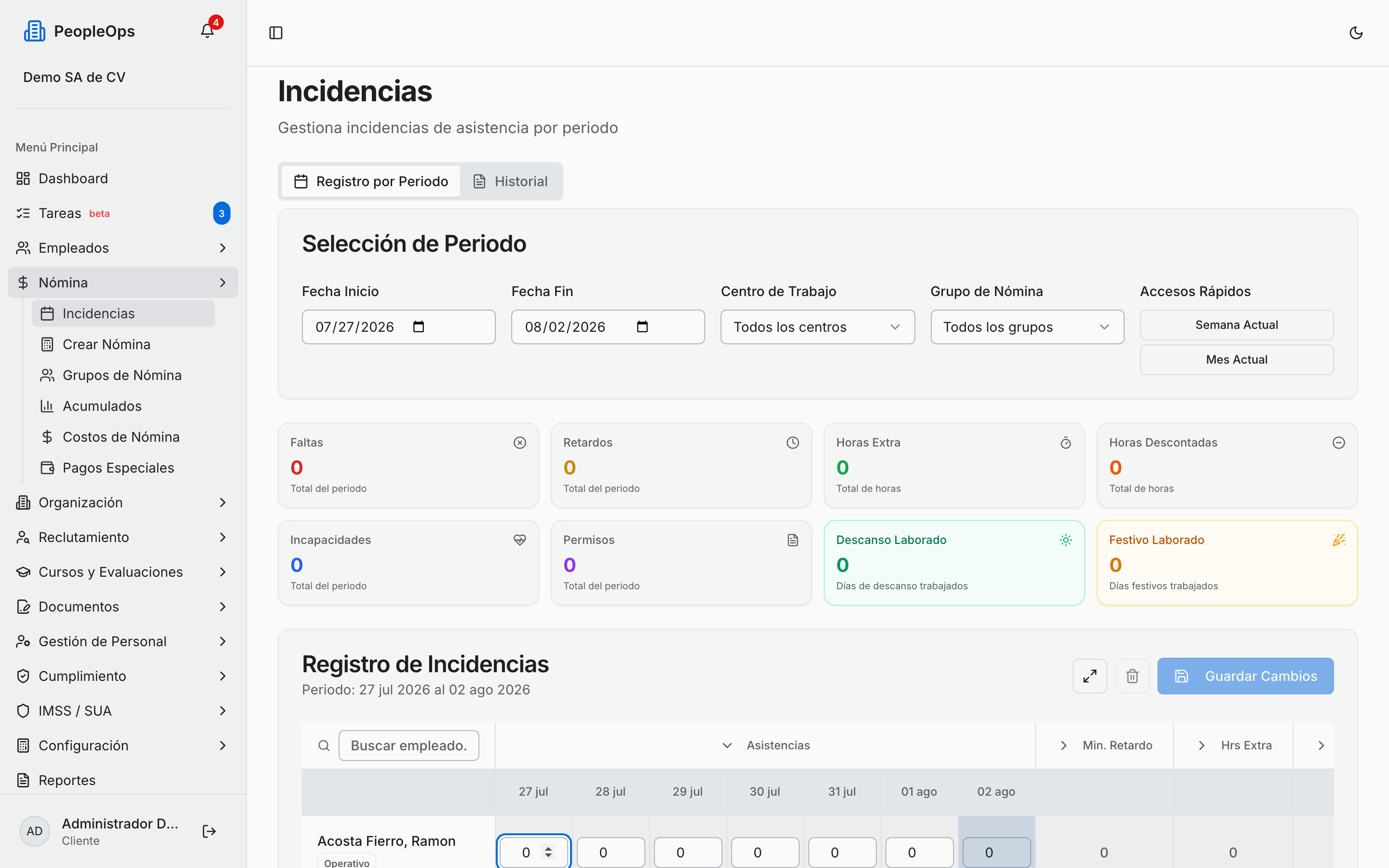This screenshot has height=868, width=1389.
Task: Expand the Documentos menu
Action: coord(123,607)
